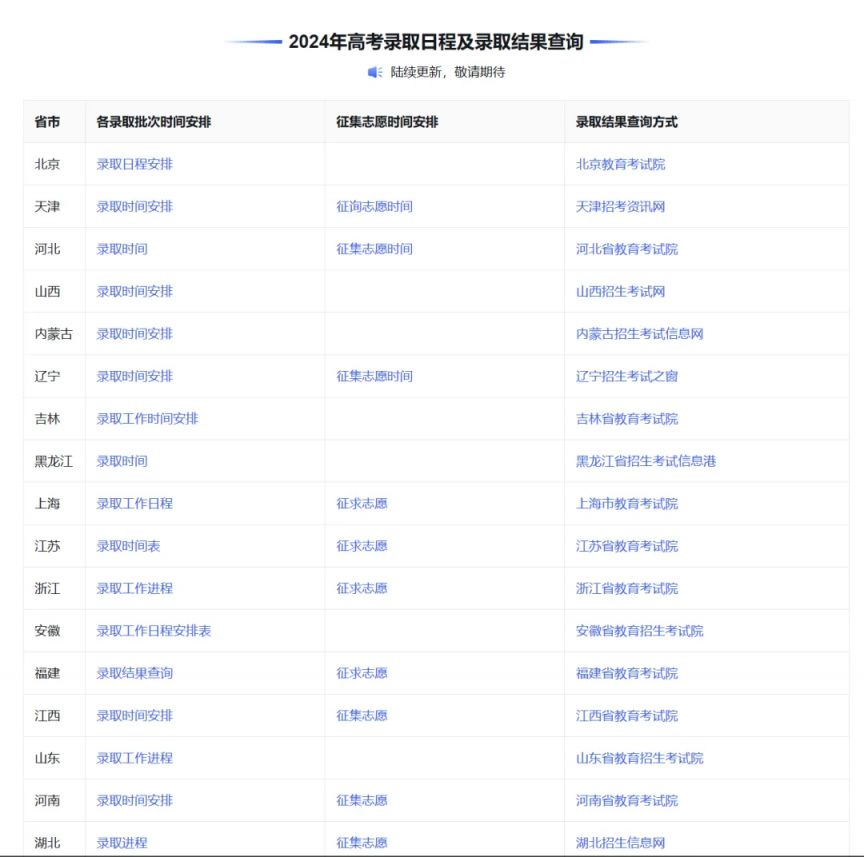This screenshot has width=864, height=857.
Task: Visit 江西省教育考试院 link
Action: [627, 716]
